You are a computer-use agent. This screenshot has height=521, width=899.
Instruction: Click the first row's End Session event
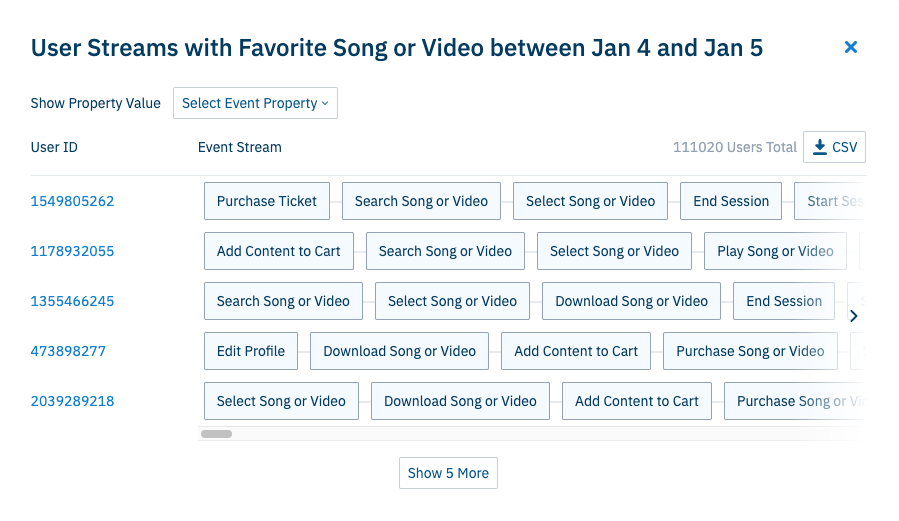(731, 201)
